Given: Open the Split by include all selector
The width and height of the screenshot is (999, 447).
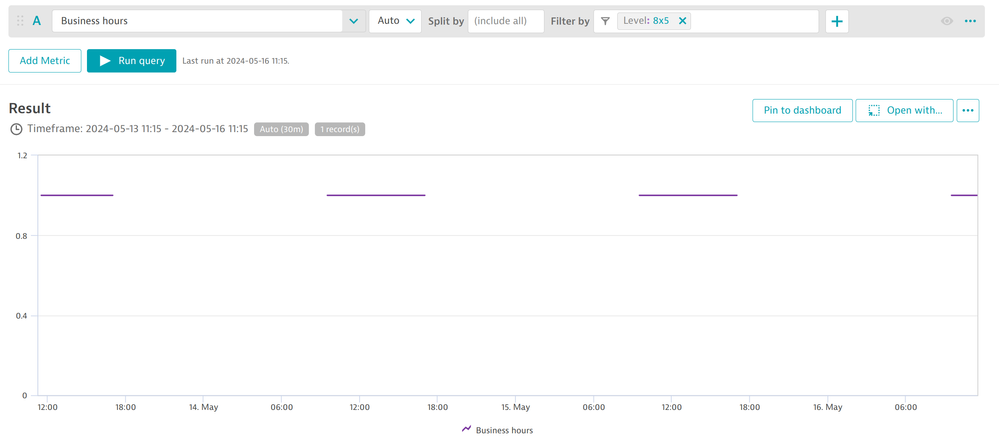Looking at the screenshot, I should (x=506, y=21).
